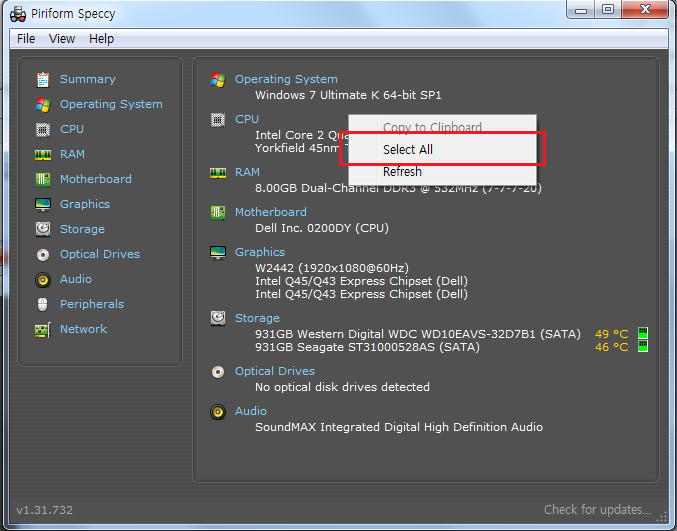The height and width of the screenshot is (531, 677).
Task: Choose Refresh in context menu
Action: pyautogui.click(x=443, y=172)
